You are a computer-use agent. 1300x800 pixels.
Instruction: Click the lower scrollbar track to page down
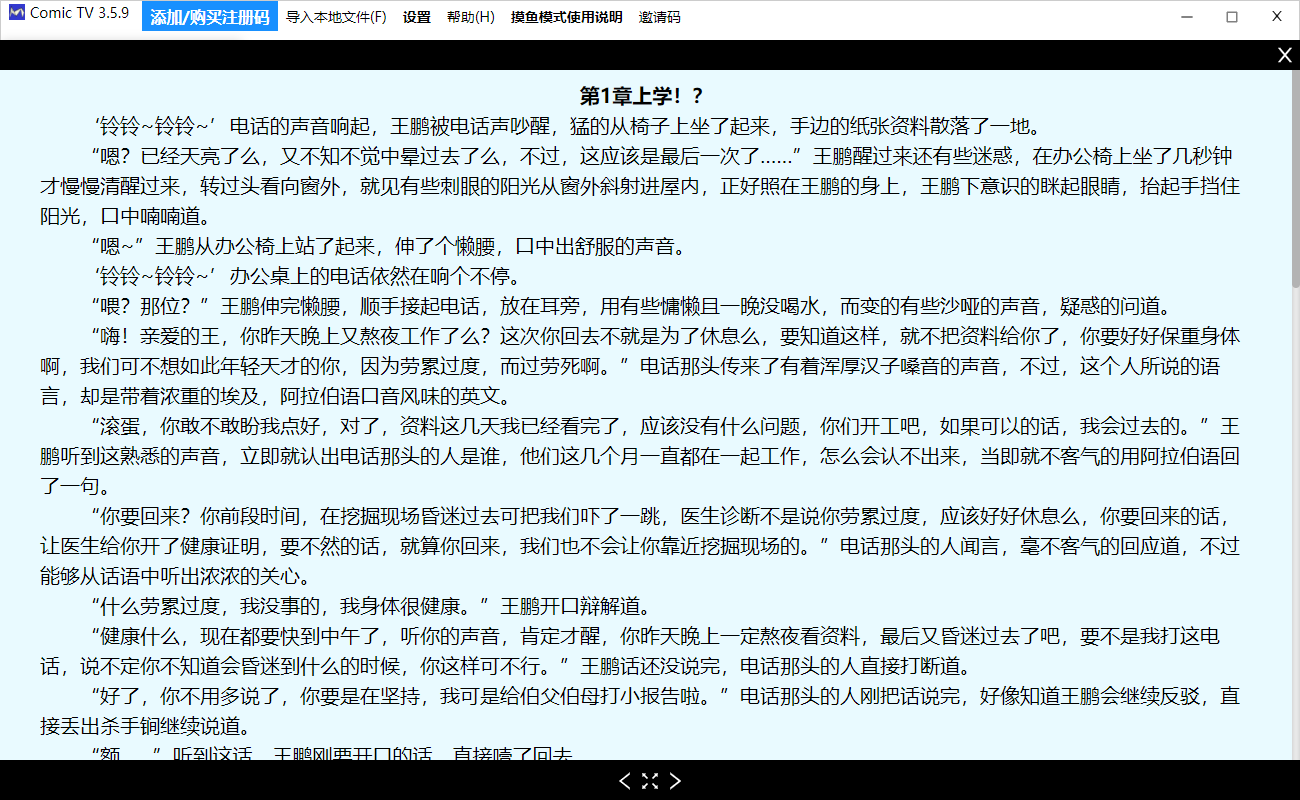tap(1295, 600)
